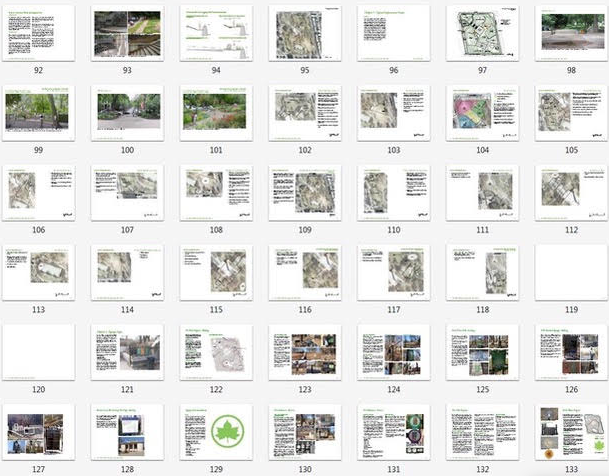Click the blank page 119 thumbnail
This screenshot has height=476, width=609.
[x=571, y=272]
